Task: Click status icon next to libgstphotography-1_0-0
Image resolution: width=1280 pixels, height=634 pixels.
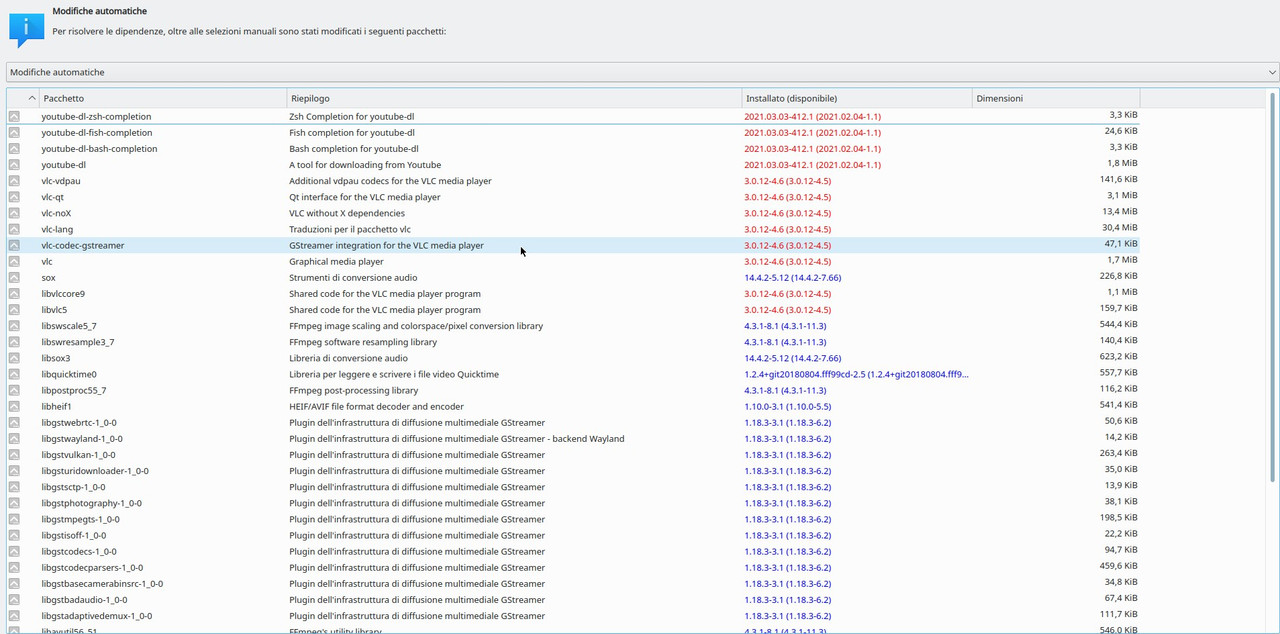Action: [x=14, y=503]
